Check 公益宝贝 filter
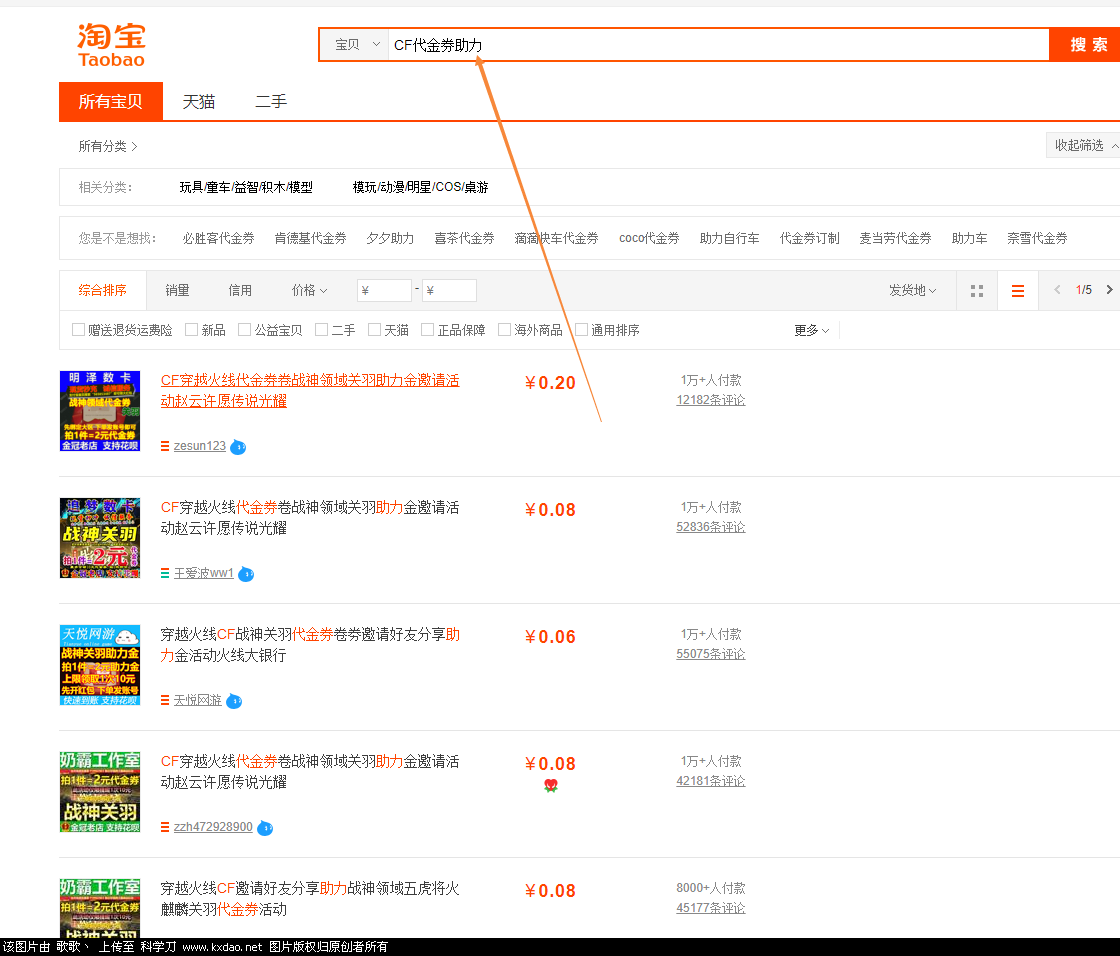 [244, 329]
